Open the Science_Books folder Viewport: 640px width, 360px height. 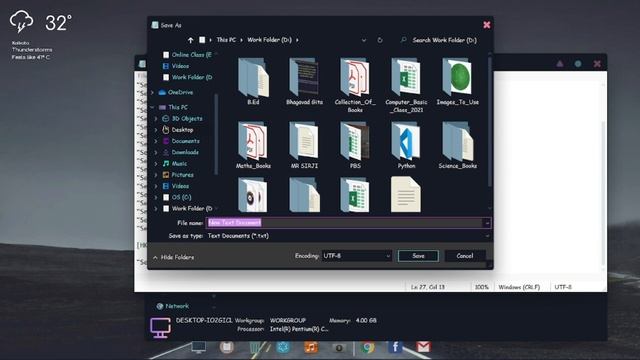pyautogui.click(x=457, y=145)
